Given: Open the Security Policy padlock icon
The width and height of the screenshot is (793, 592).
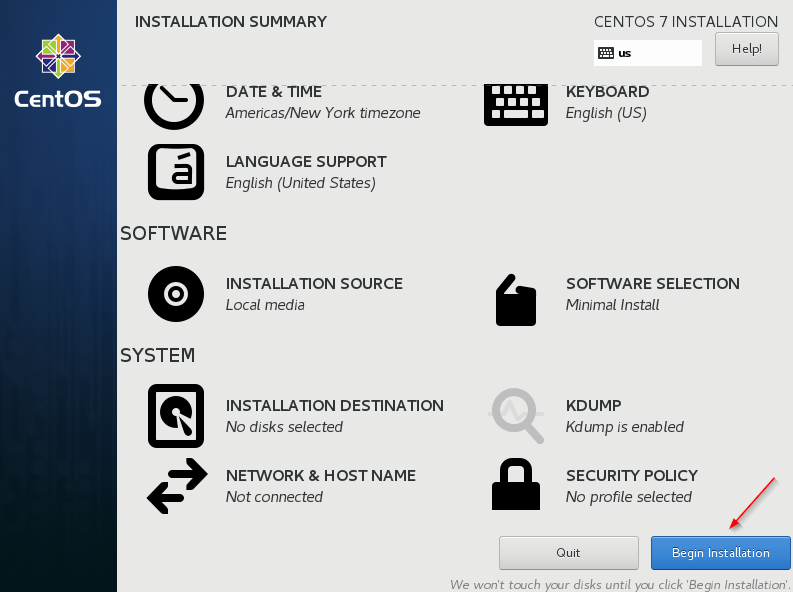Looking at the screenshot, I should tap(516, 484).
